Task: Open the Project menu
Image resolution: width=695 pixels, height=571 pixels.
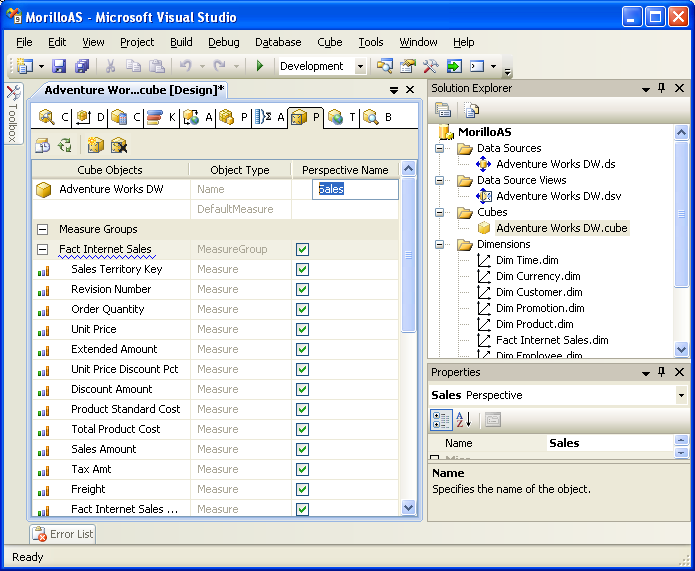Action: tap(137, 42)
